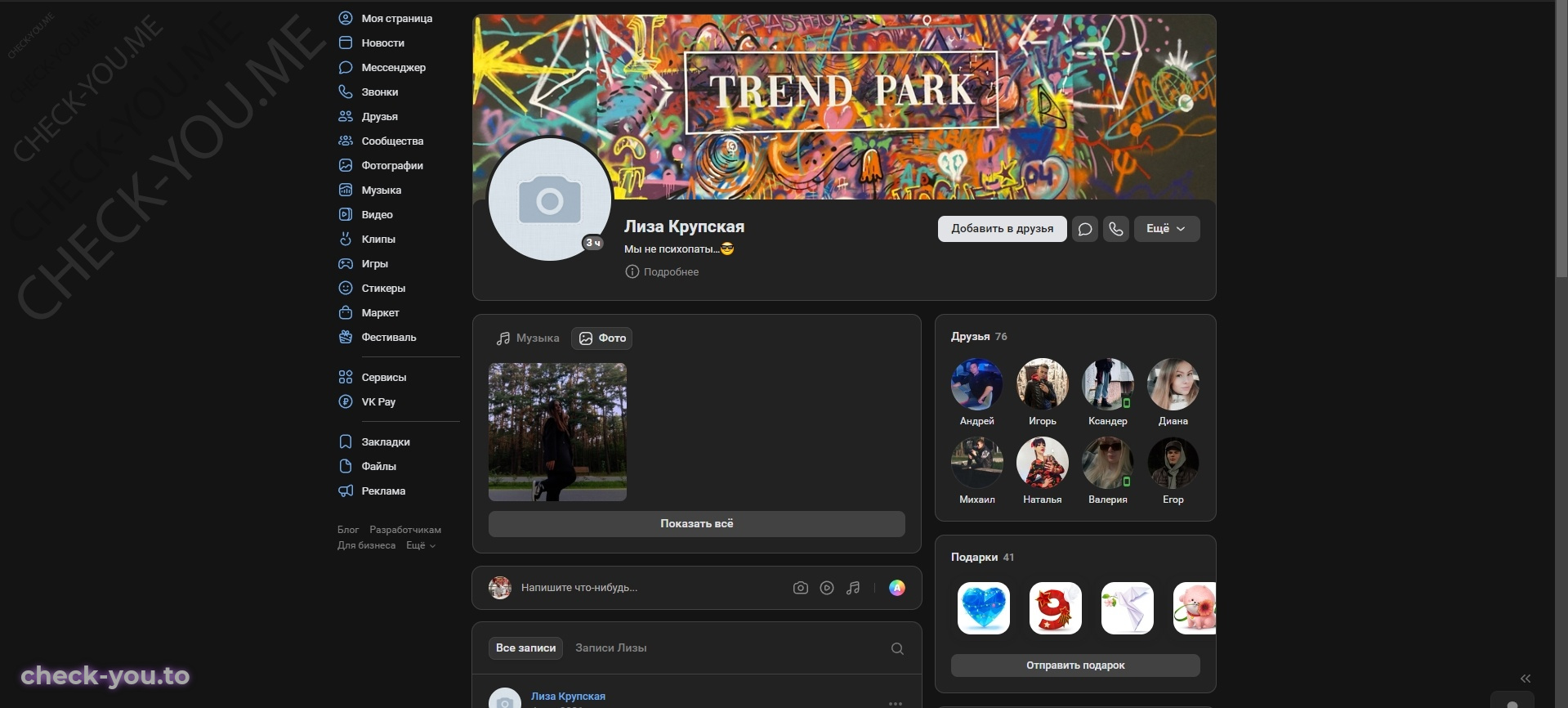Open friend Диана's profile

(x=1173, y=384)
